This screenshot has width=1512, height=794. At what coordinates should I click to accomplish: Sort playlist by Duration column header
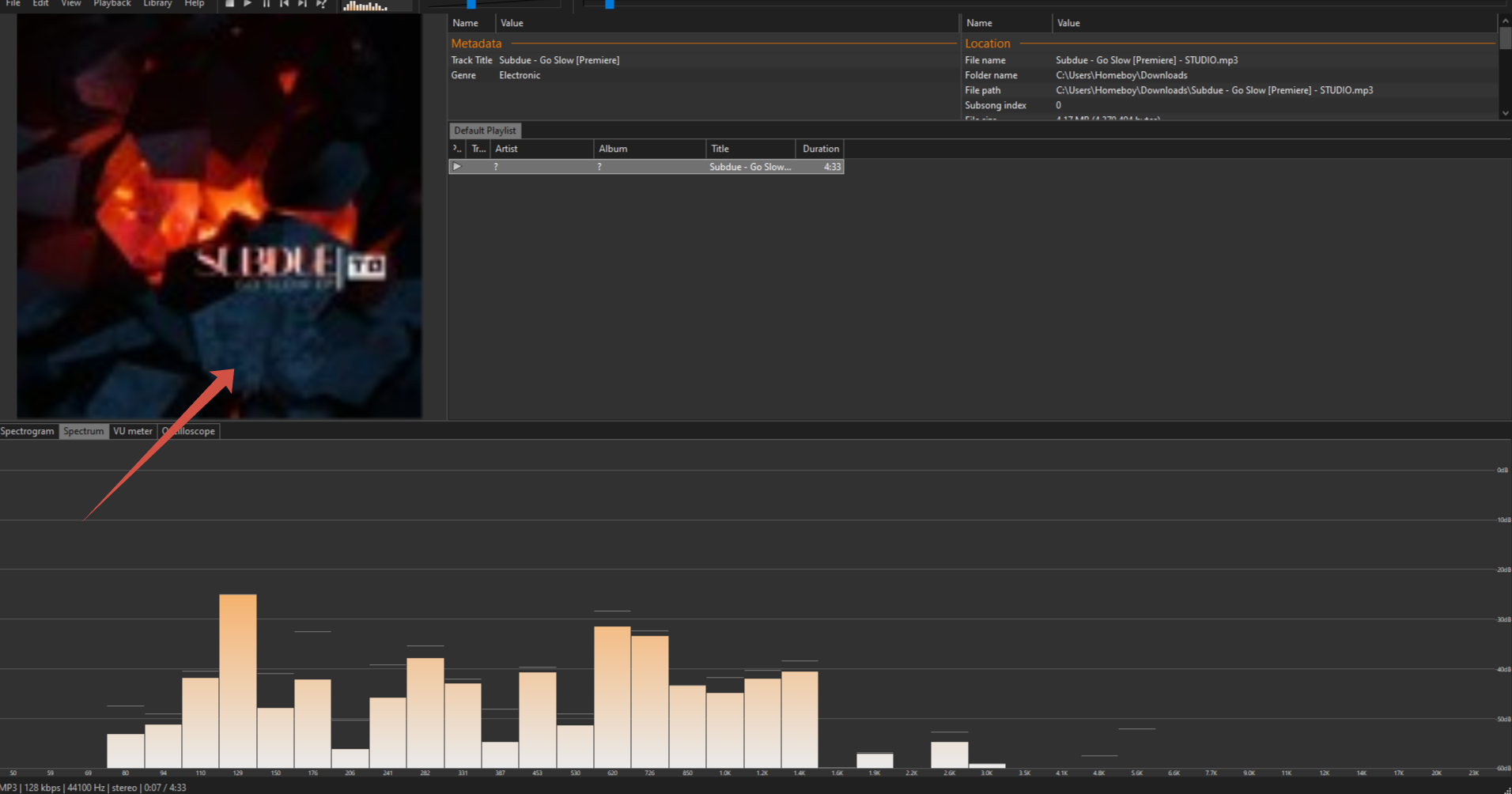tap(820, 149)
